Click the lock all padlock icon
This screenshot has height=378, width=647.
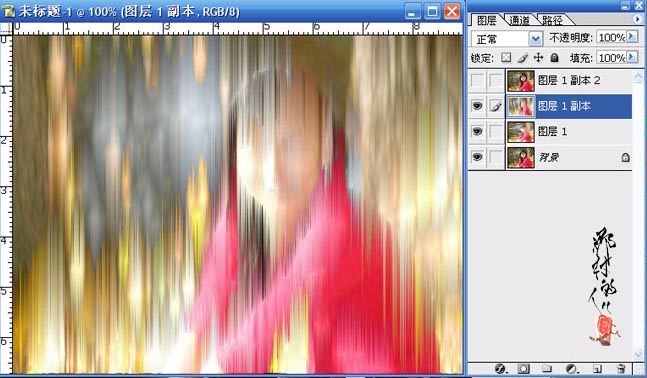click(555, 57)
